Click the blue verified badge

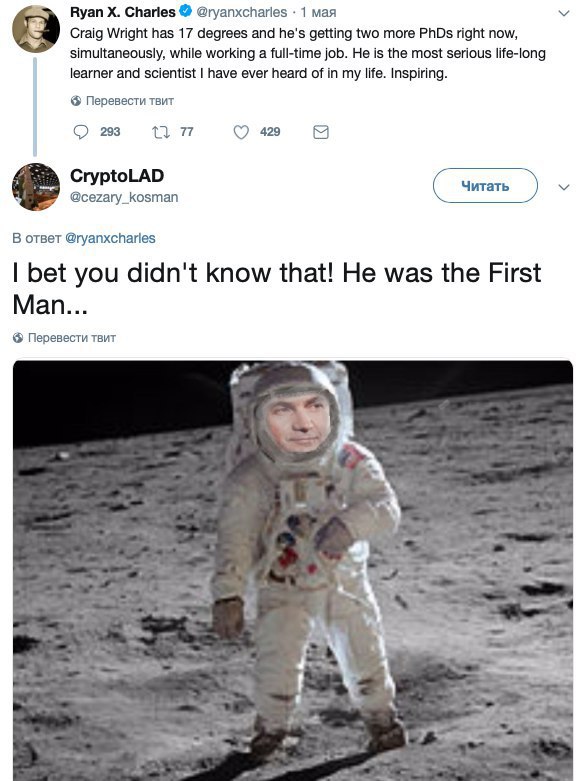click(185, 11)
